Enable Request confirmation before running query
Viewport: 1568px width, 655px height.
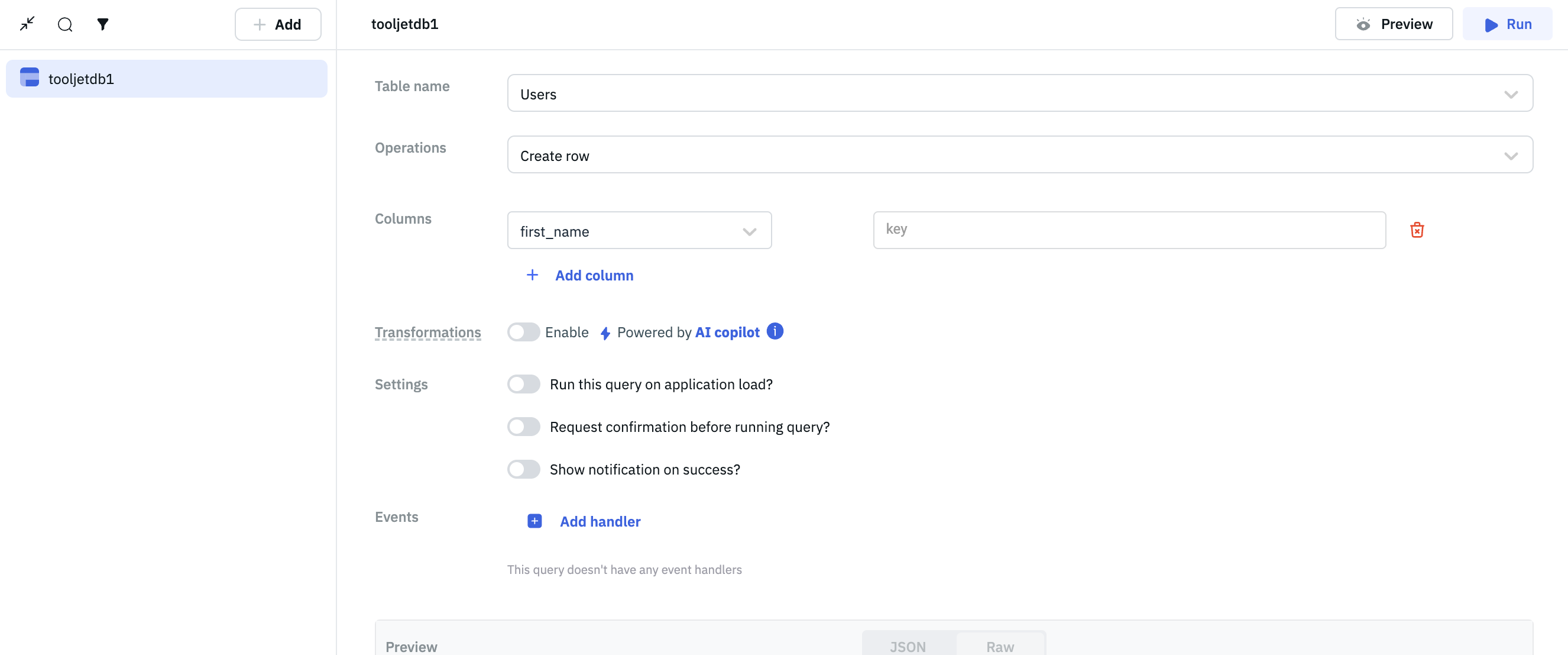pyautogui.click(x=523, y=427)
